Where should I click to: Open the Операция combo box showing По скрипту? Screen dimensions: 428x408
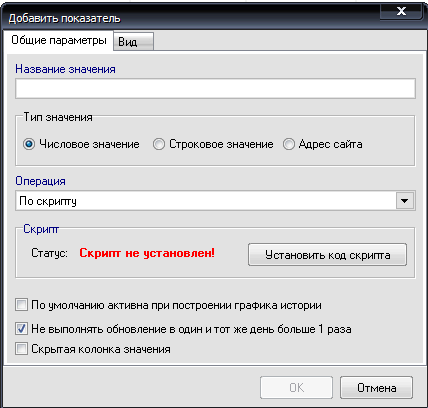(215, 201)
